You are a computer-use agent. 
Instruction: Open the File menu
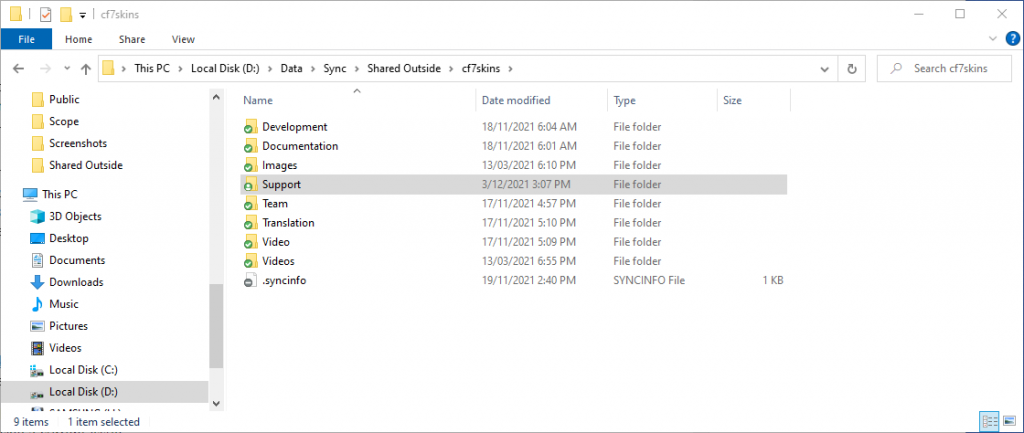point(26,39)
